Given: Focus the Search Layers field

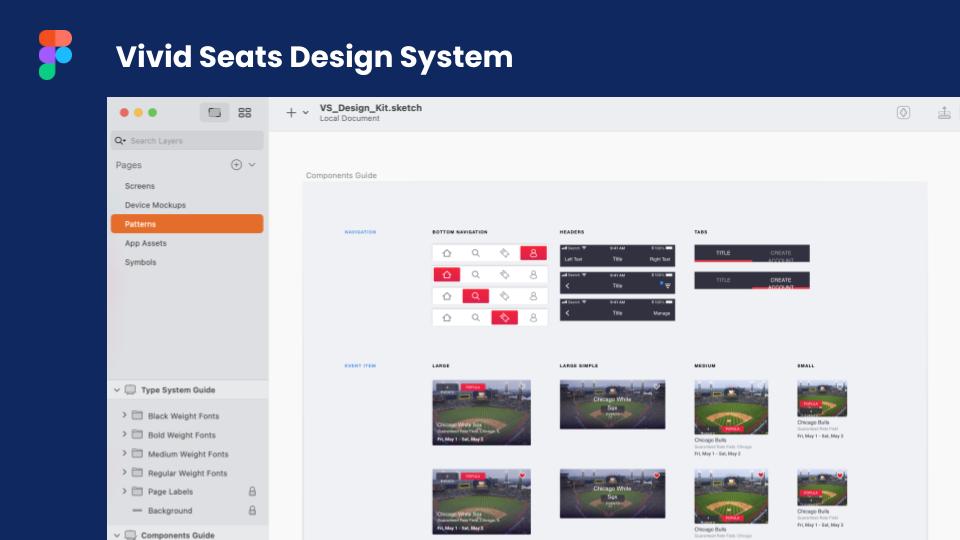Looking at the screenshot, I should [187, 141].
